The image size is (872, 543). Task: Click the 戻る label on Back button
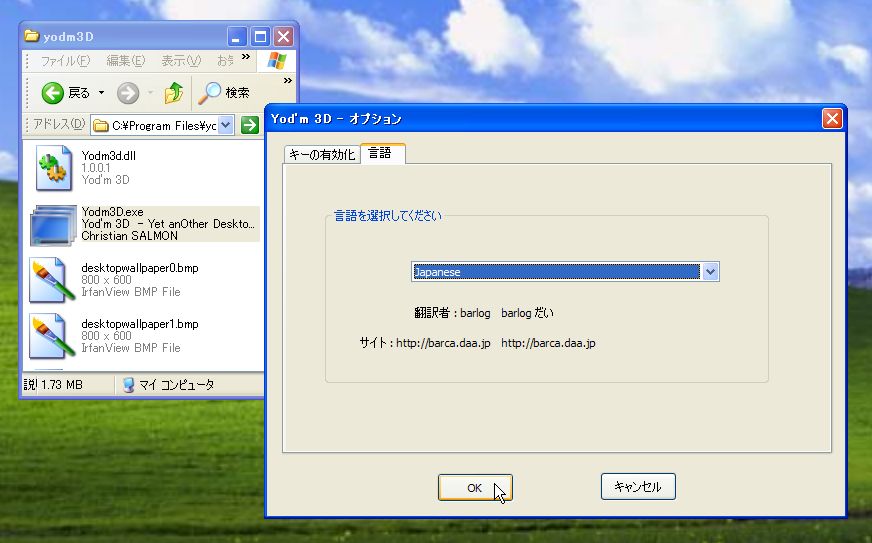tap(79, 93)
